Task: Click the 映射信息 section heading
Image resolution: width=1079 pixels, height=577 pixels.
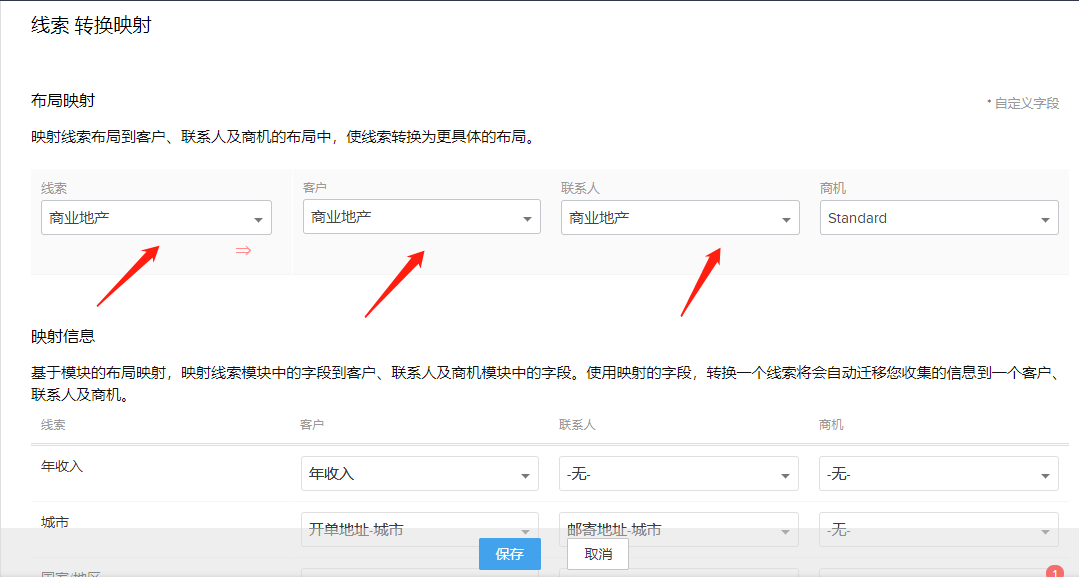Action: coord(63,337)
